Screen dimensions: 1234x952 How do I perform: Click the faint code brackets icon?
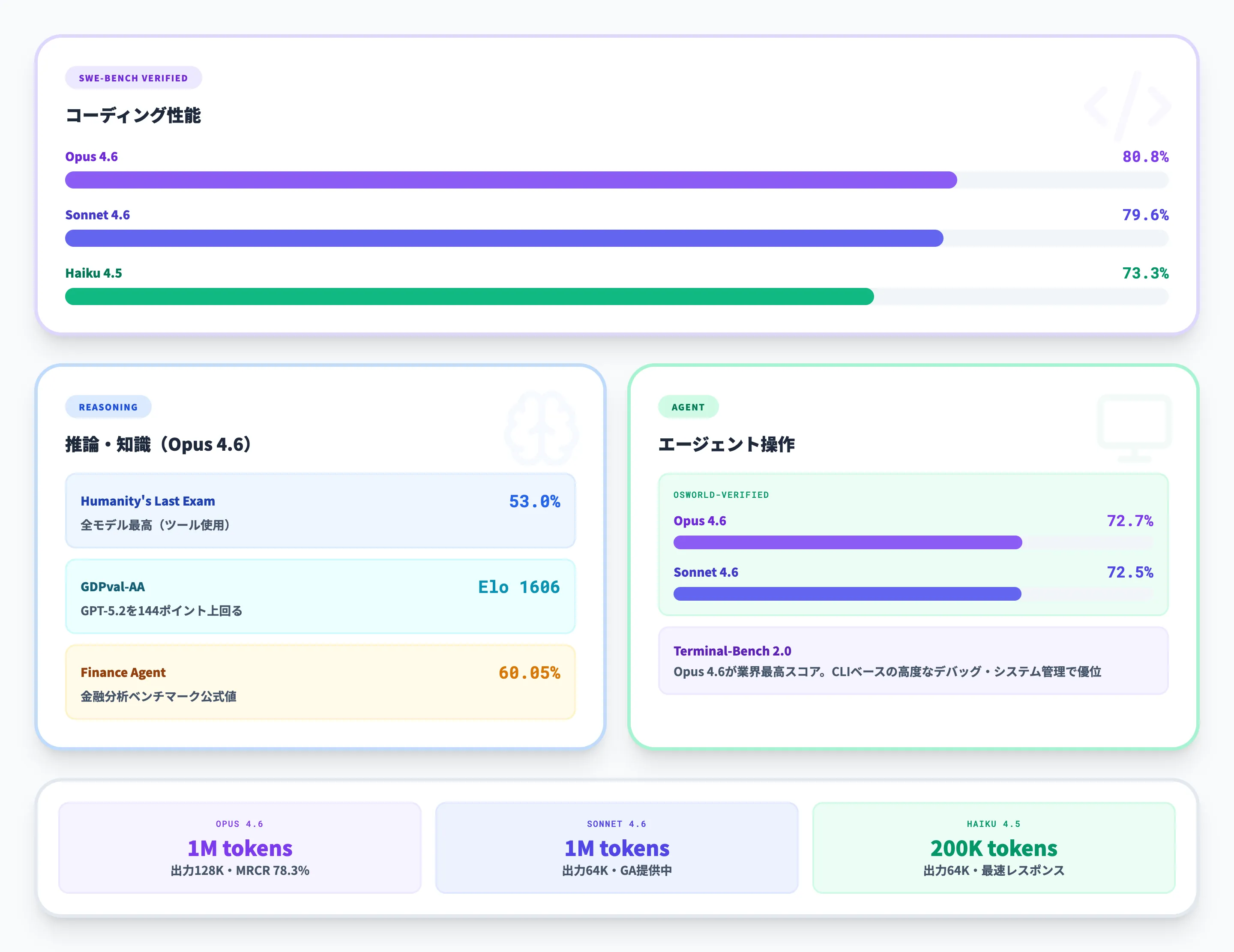click(1127, 106)
